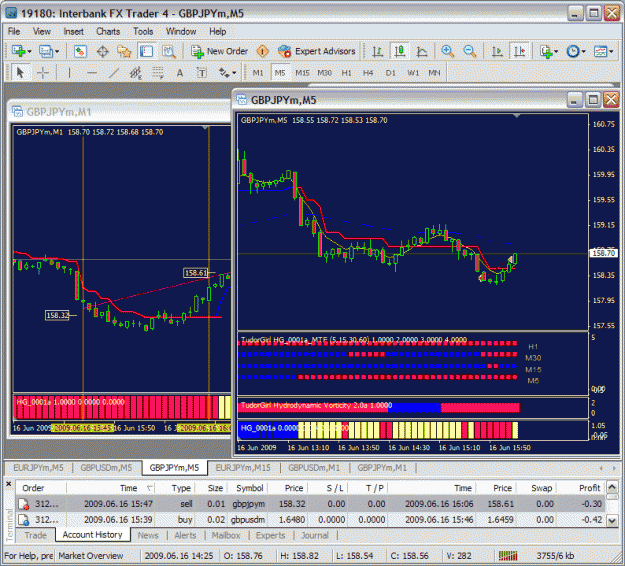Switch to M1 timeframe
This screenshot has height=566, width=625.
[258, 73]
